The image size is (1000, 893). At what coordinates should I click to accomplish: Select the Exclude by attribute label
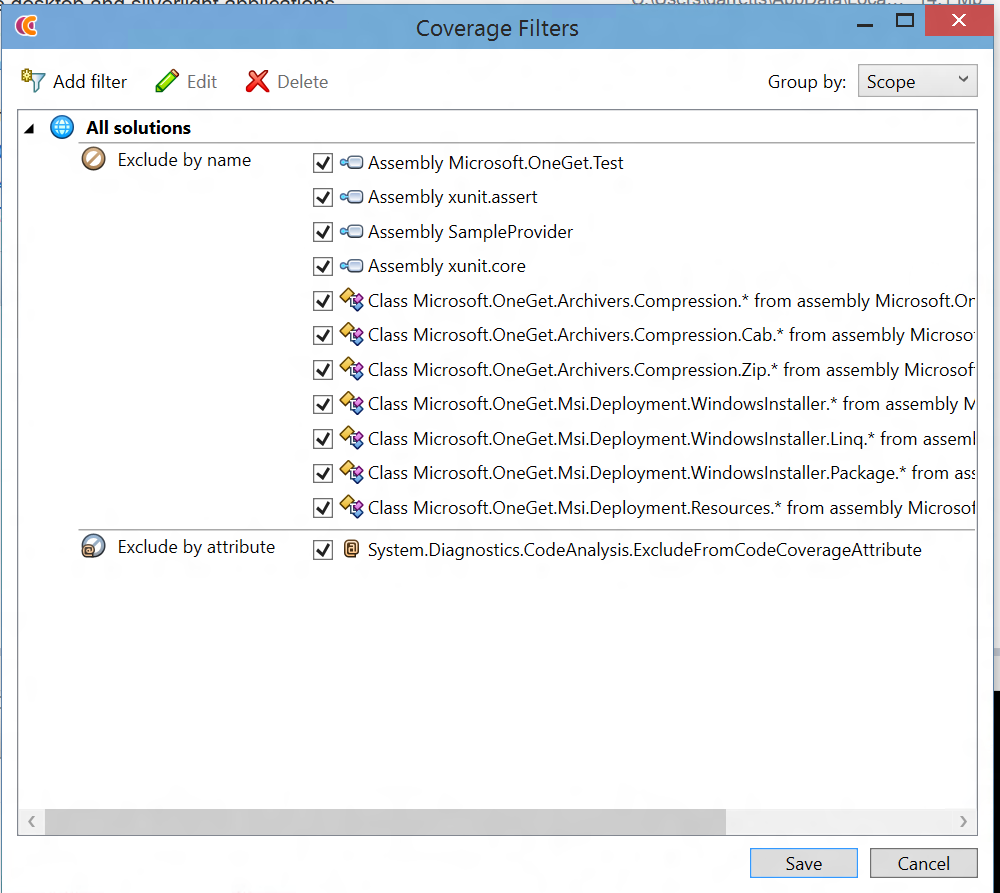196,547
